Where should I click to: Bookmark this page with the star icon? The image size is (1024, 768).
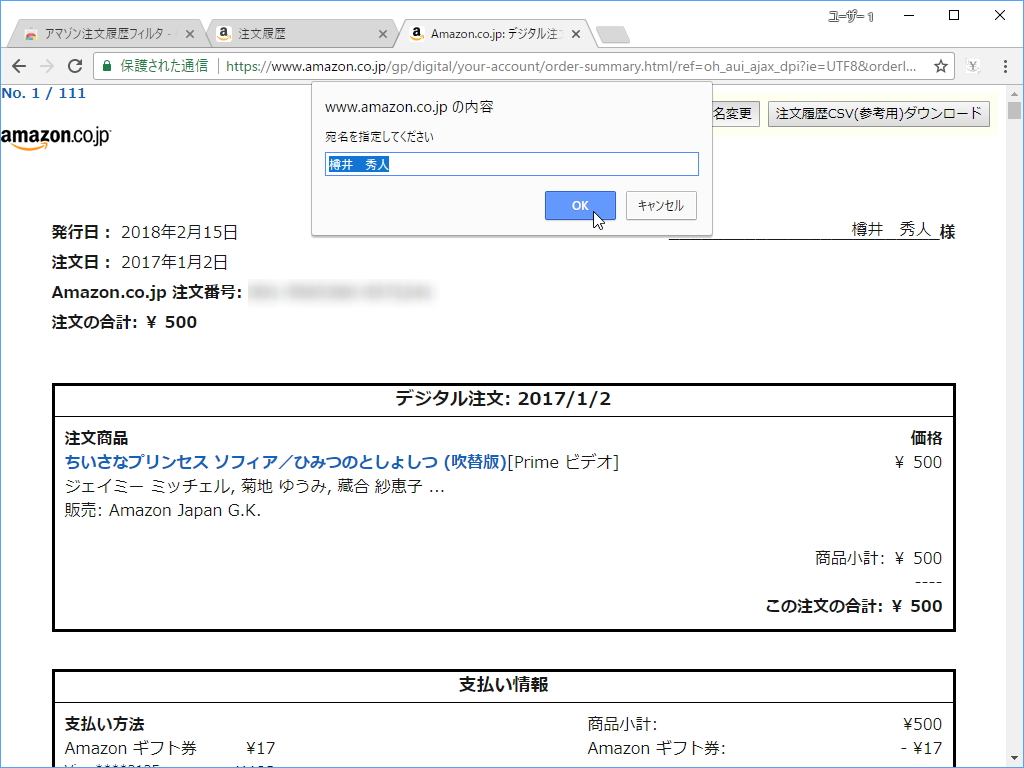tap(940, 65)
